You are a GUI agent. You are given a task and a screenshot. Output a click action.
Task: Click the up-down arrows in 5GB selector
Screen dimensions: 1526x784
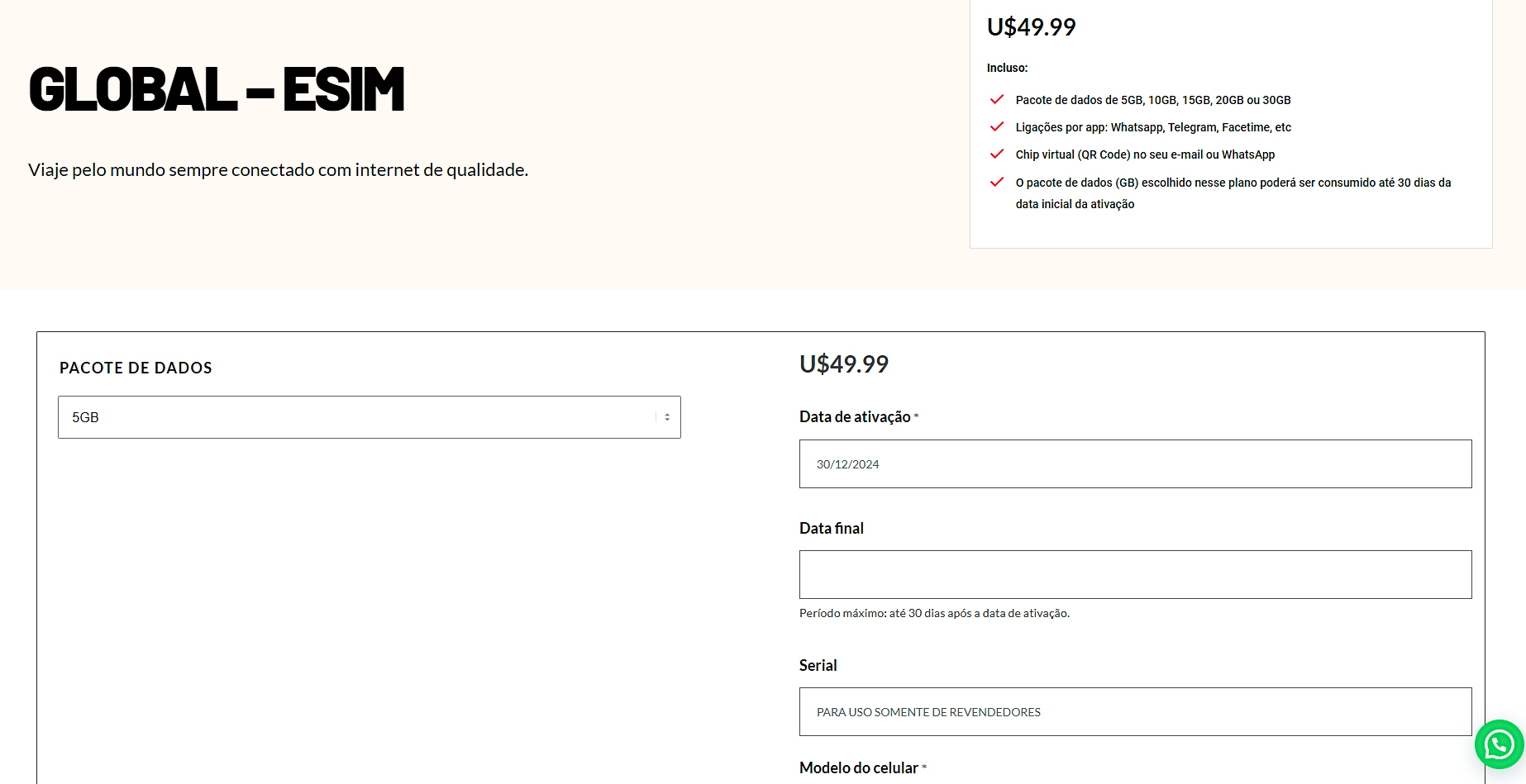coord(667,417)
